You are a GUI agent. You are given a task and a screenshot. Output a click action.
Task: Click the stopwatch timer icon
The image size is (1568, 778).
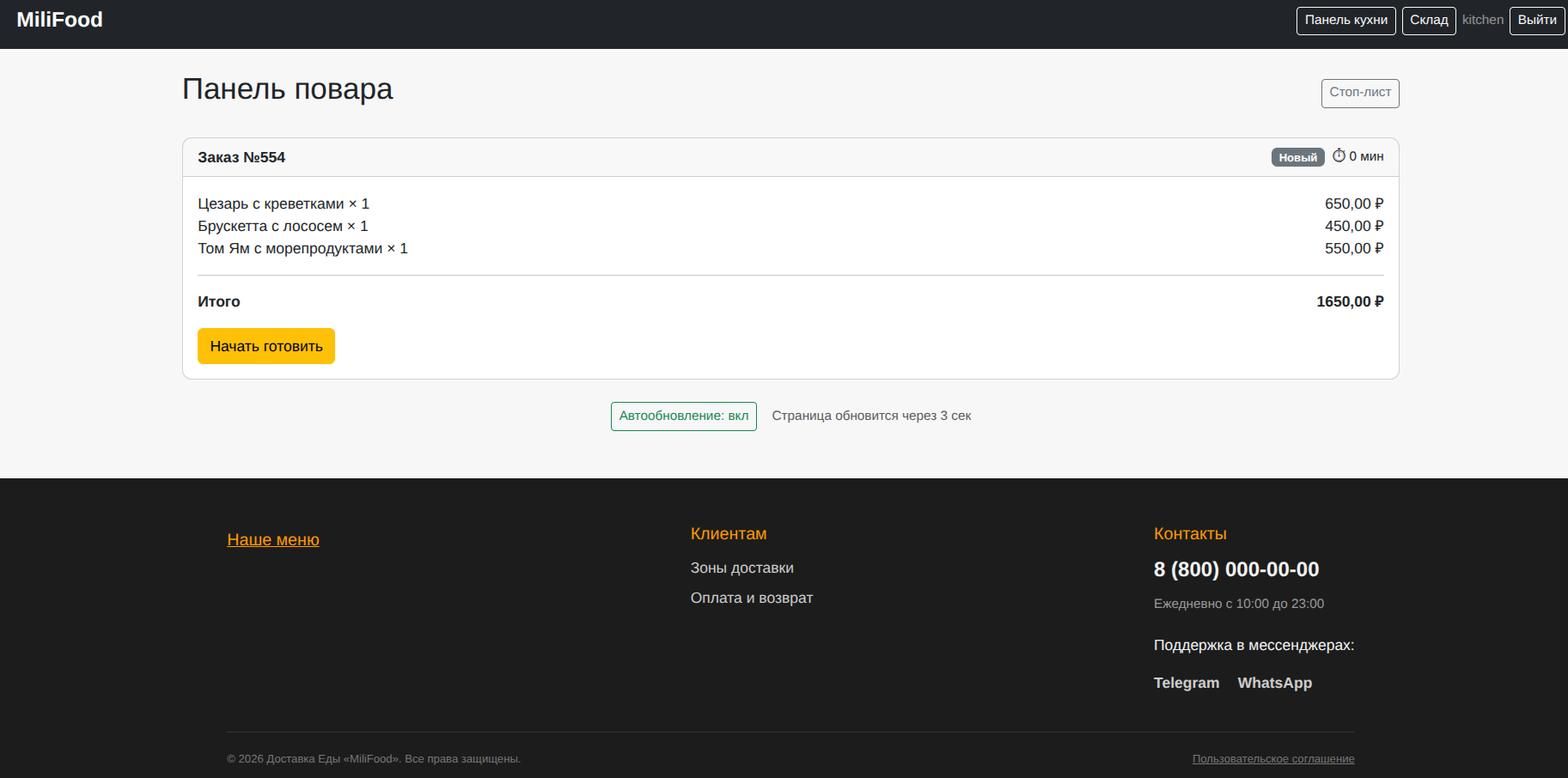[1339, 155]
